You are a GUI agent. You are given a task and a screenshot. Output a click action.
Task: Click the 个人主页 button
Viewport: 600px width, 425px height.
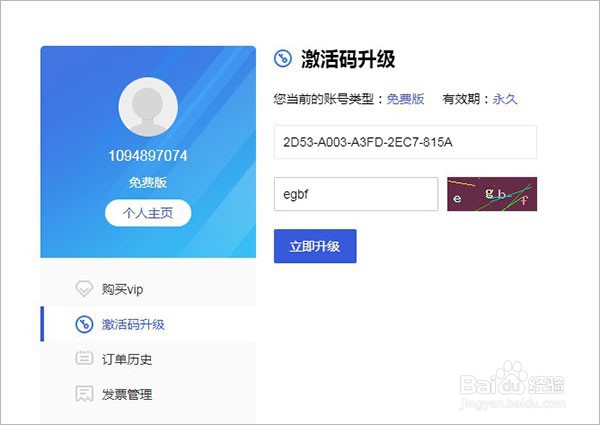(x=148, y=213)
